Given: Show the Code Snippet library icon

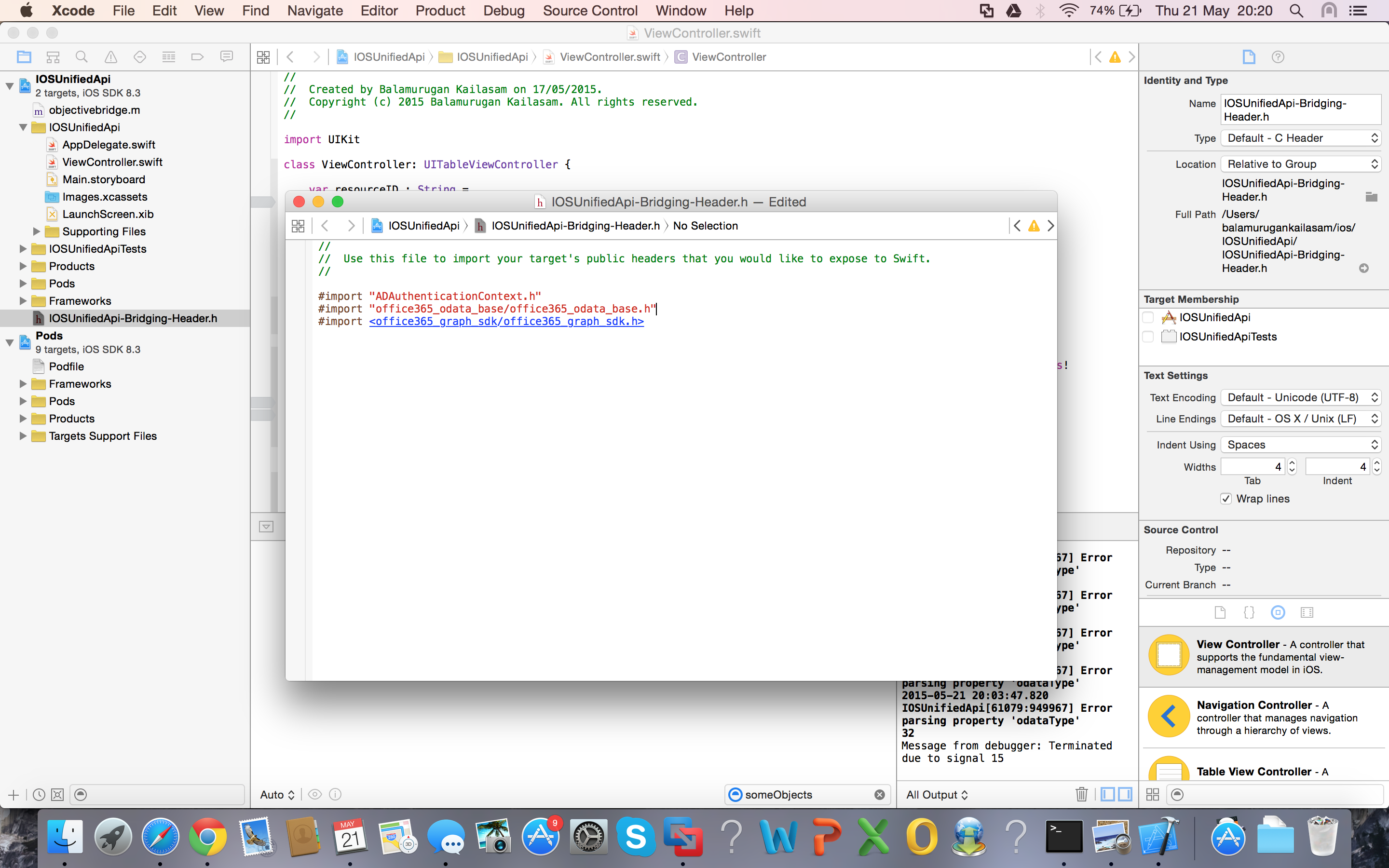Looking at the screenshot, I should 1249,612.
